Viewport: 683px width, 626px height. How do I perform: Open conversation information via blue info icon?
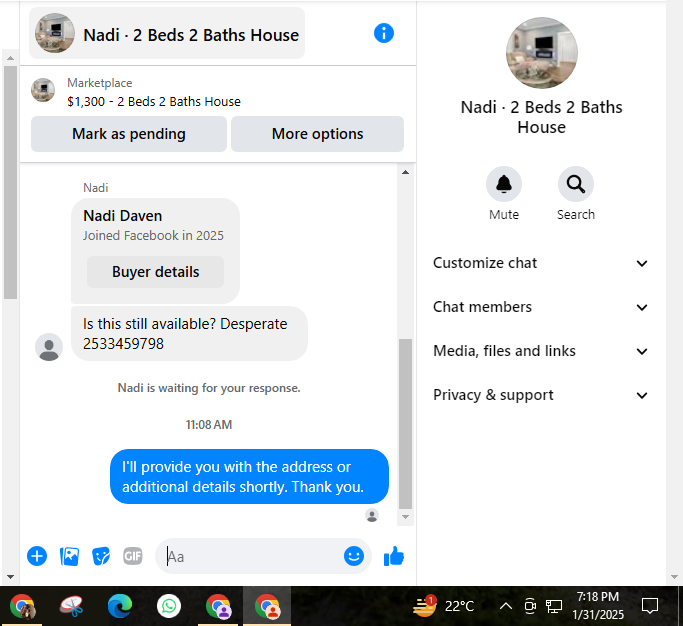tap(383, 33)
